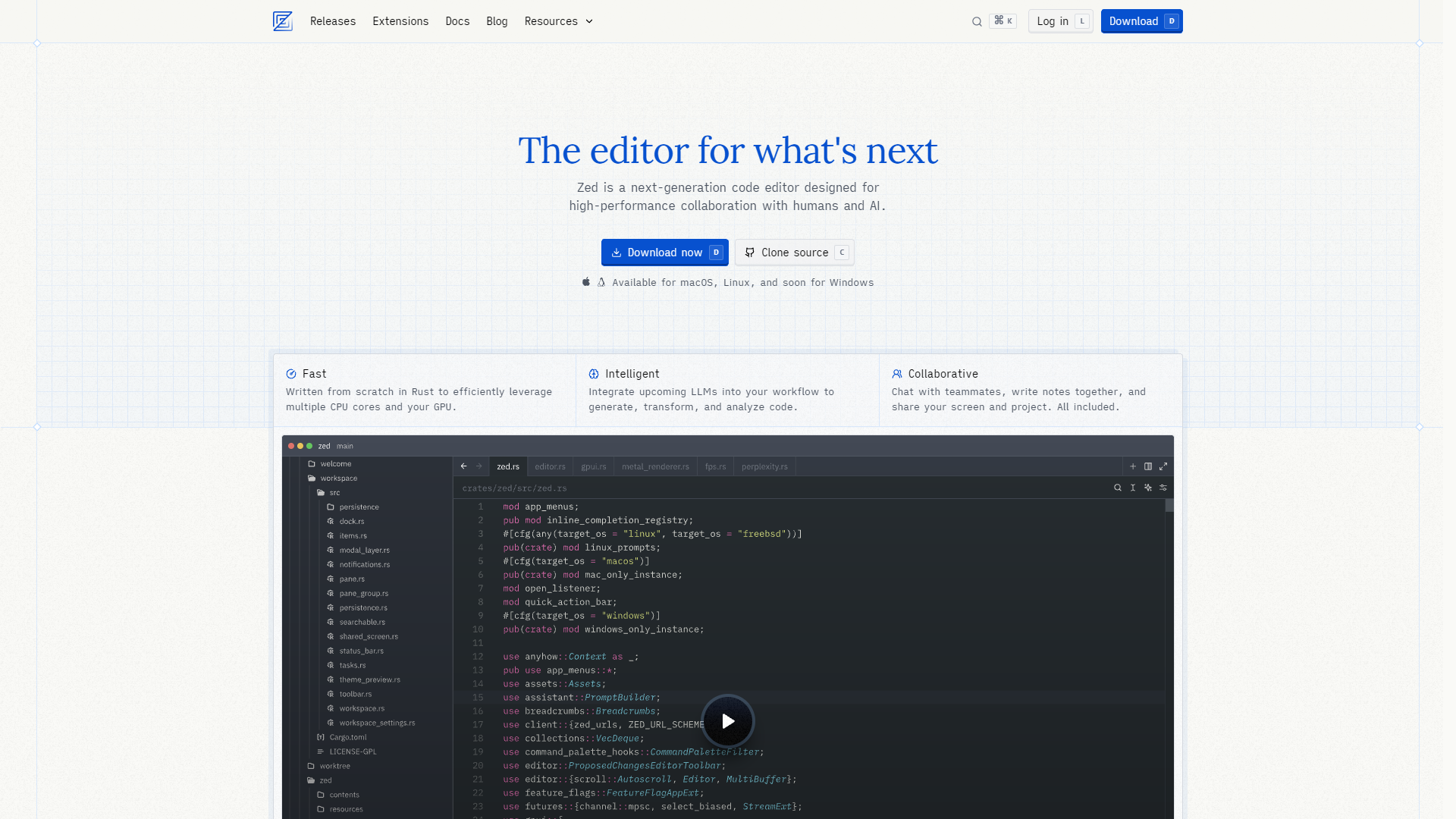Toggle editor controls with the filter icon
Screen dimensions: 1456x819
point(1163,488)
